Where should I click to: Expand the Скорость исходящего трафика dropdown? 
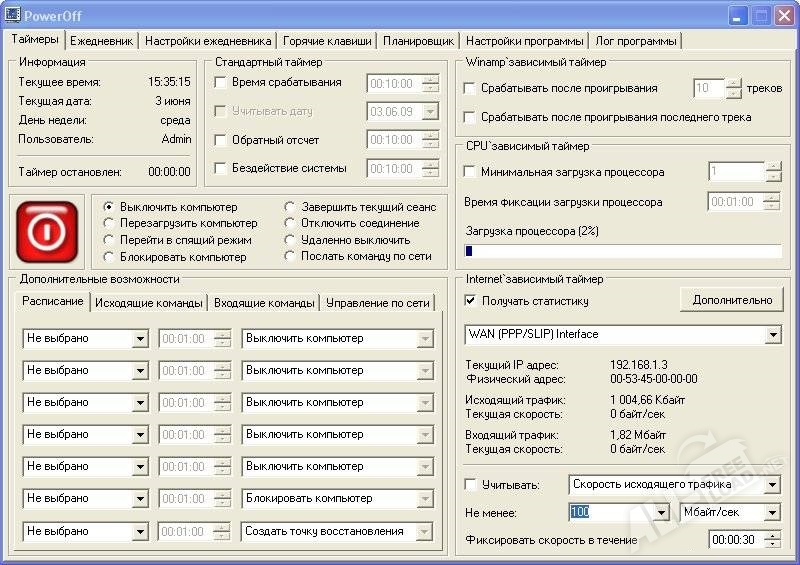[771, 485]
